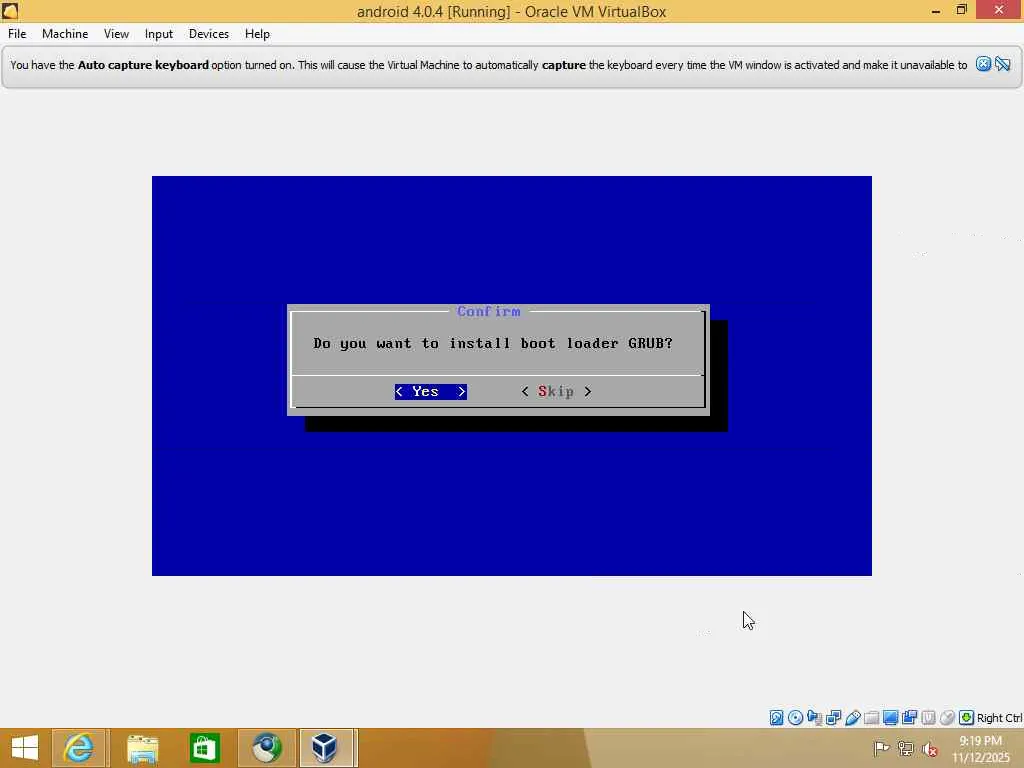Click the display monitor status icon
1024x768 pixels.
point(890,718)
